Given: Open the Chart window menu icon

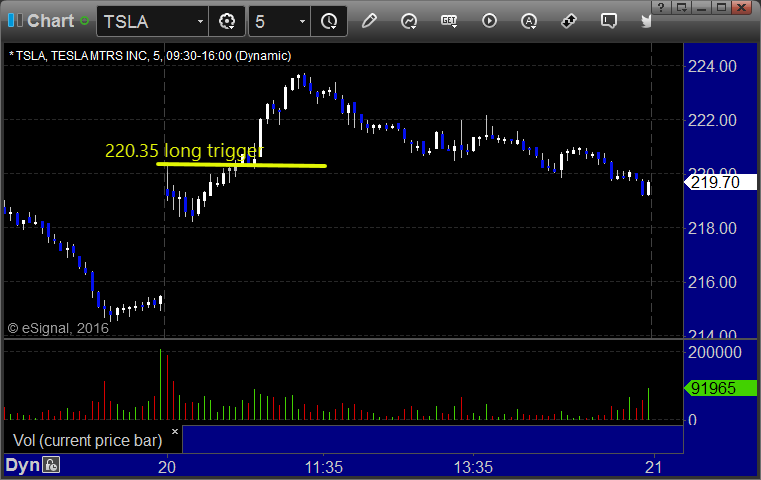Looking at the screenshot, I should click(x=15, y=21).
